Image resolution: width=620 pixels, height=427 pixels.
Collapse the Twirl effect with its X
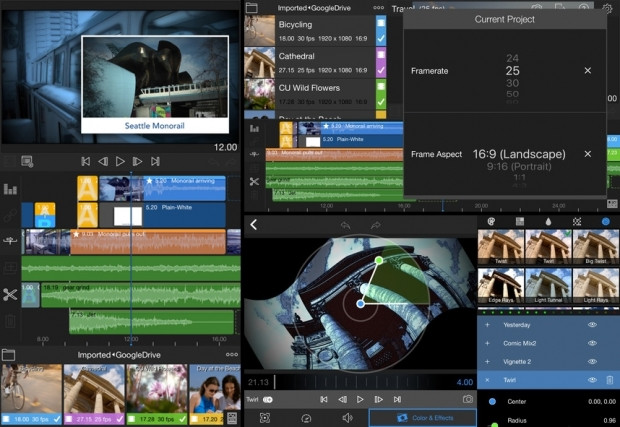point(487,380)
